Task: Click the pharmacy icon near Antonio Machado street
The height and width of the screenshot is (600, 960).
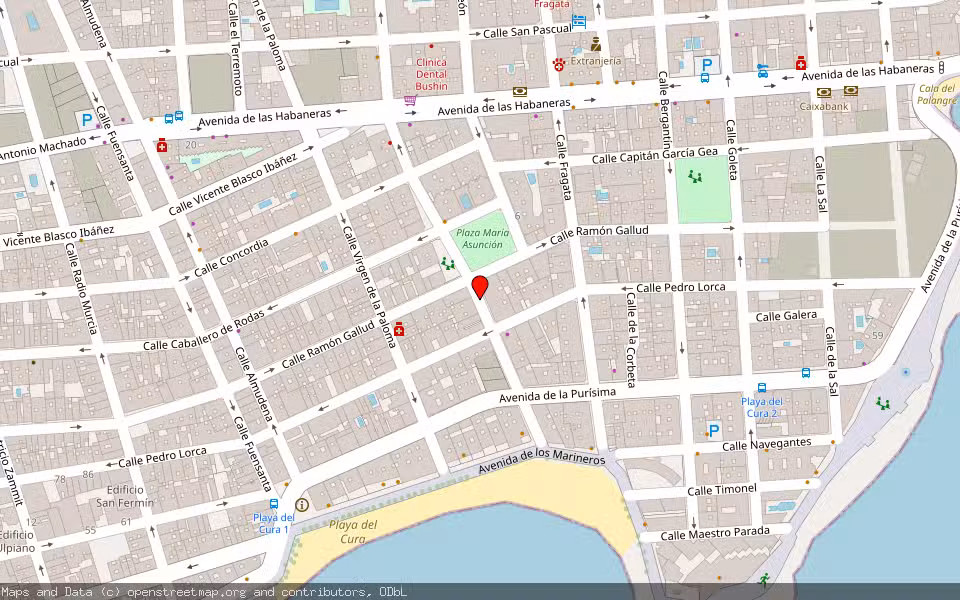Action: click(x=162, y=145)
